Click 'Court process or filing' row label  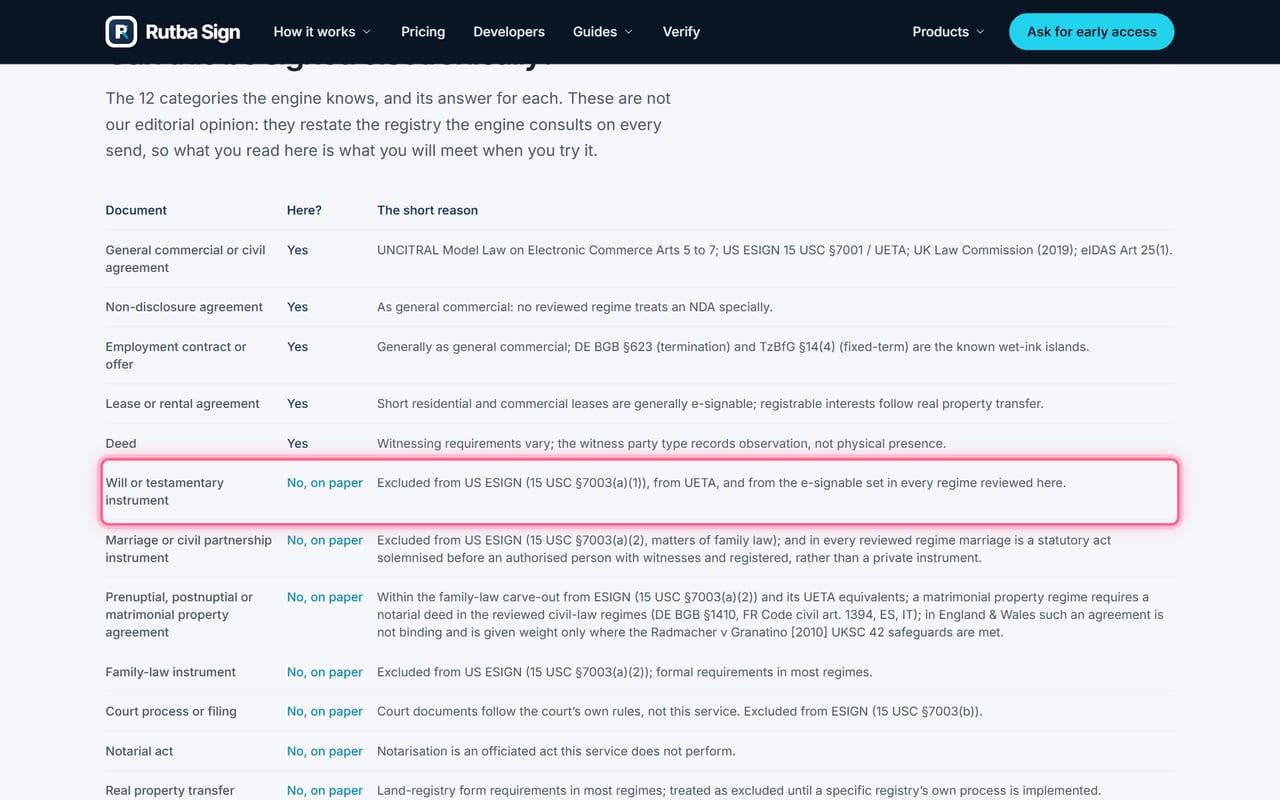[171, 712]
